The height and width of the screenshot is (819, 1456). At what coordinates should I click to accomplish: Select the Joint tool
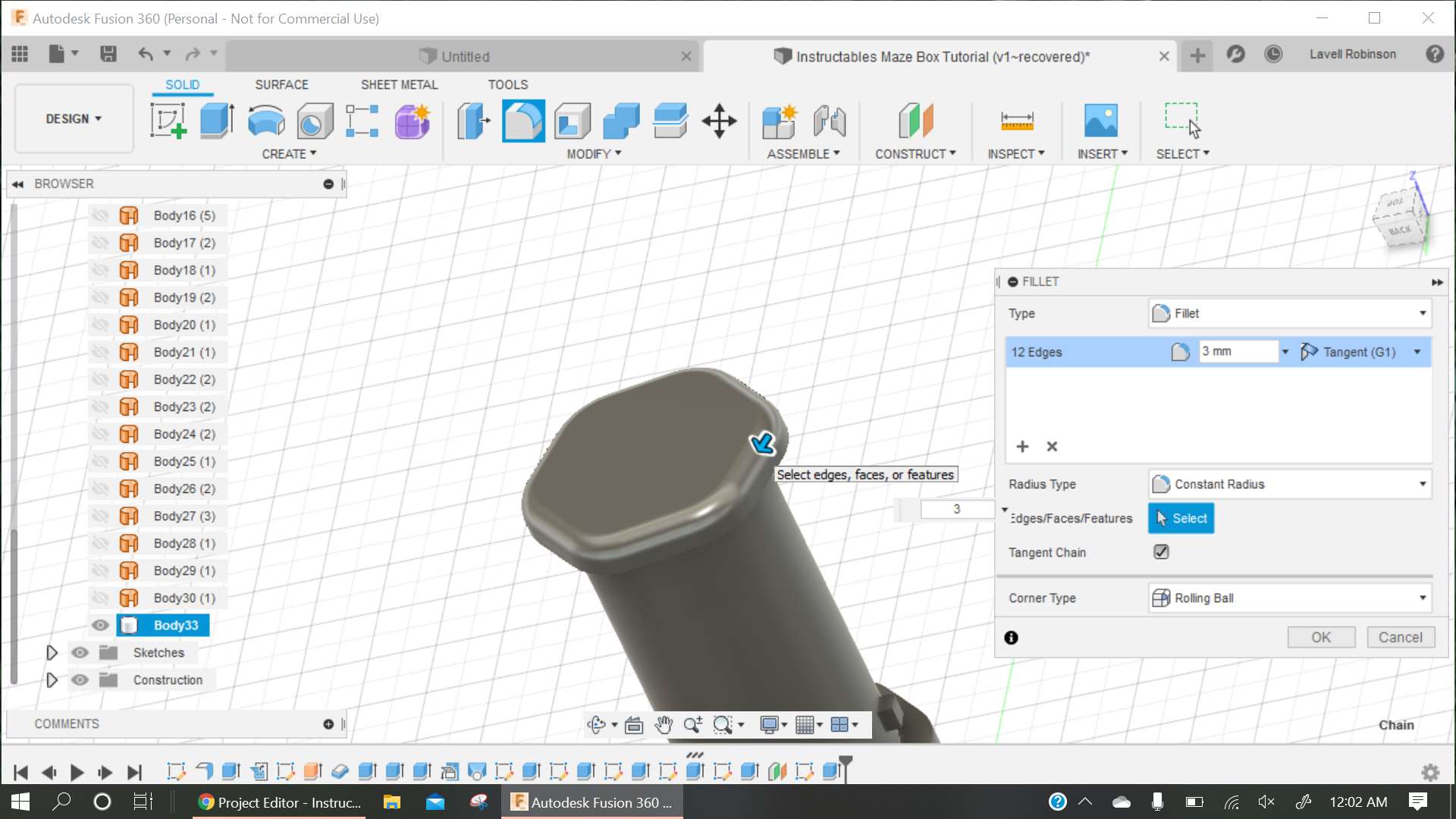(830, 121)
